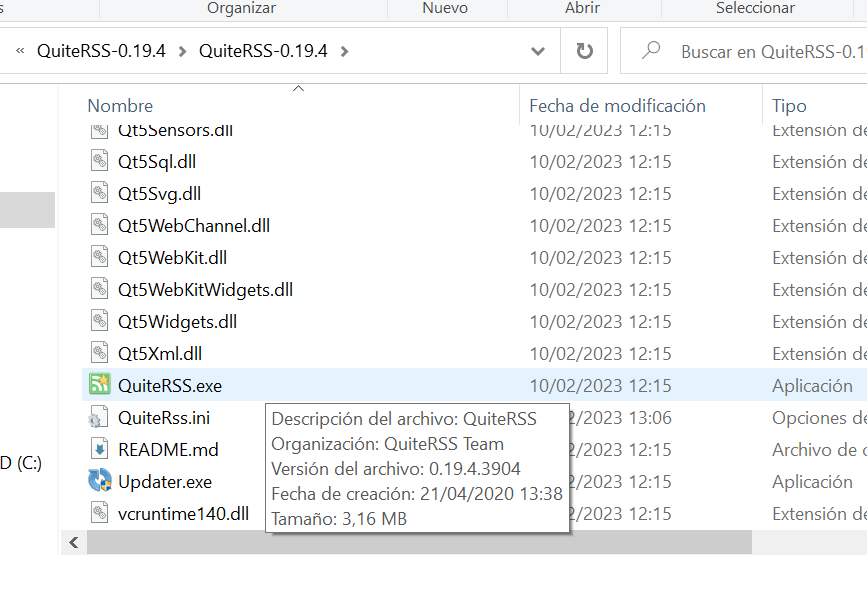Toggle sort order chevron above Nombre column
The width and height of the screenshot is (867, 589).
coord(298,88)
